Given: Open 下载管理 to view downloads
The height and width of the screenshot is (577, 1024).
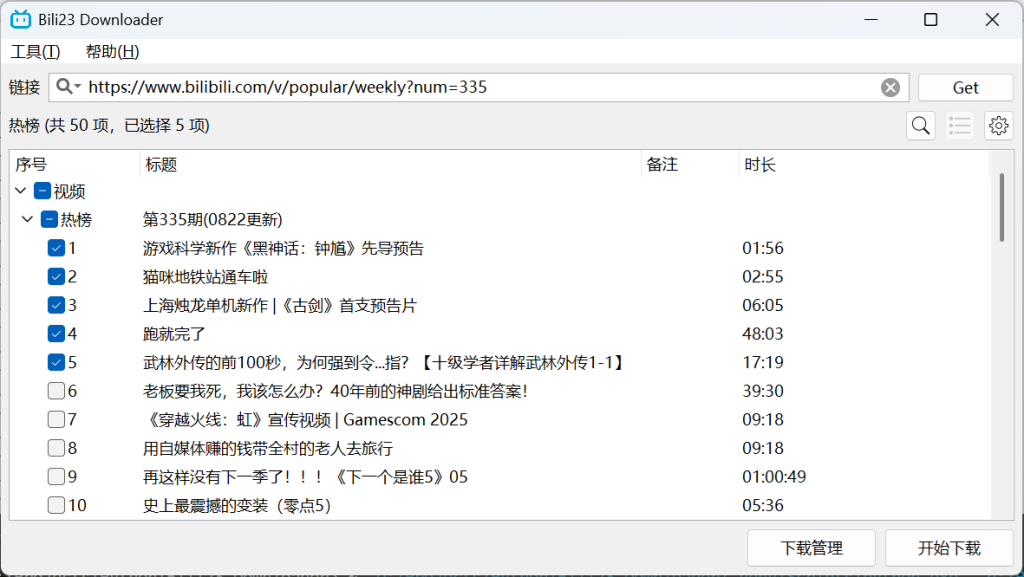Looking at the screenshot, I should 811,548.
